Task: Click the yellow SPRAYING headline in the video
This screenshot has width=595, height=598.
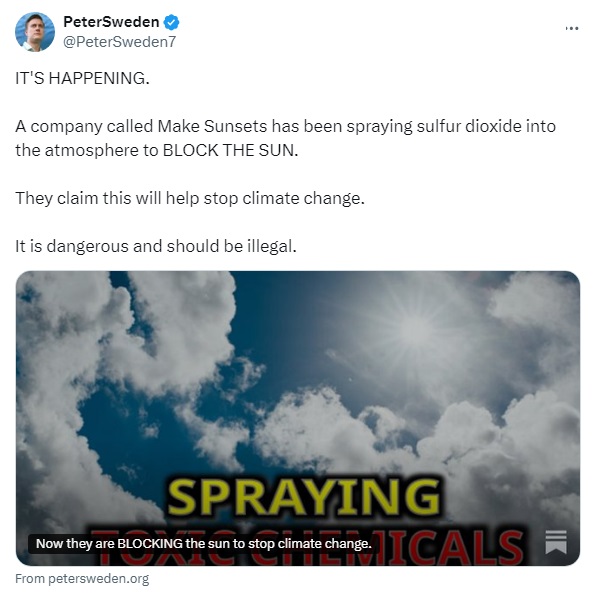Action: (304, 497)
